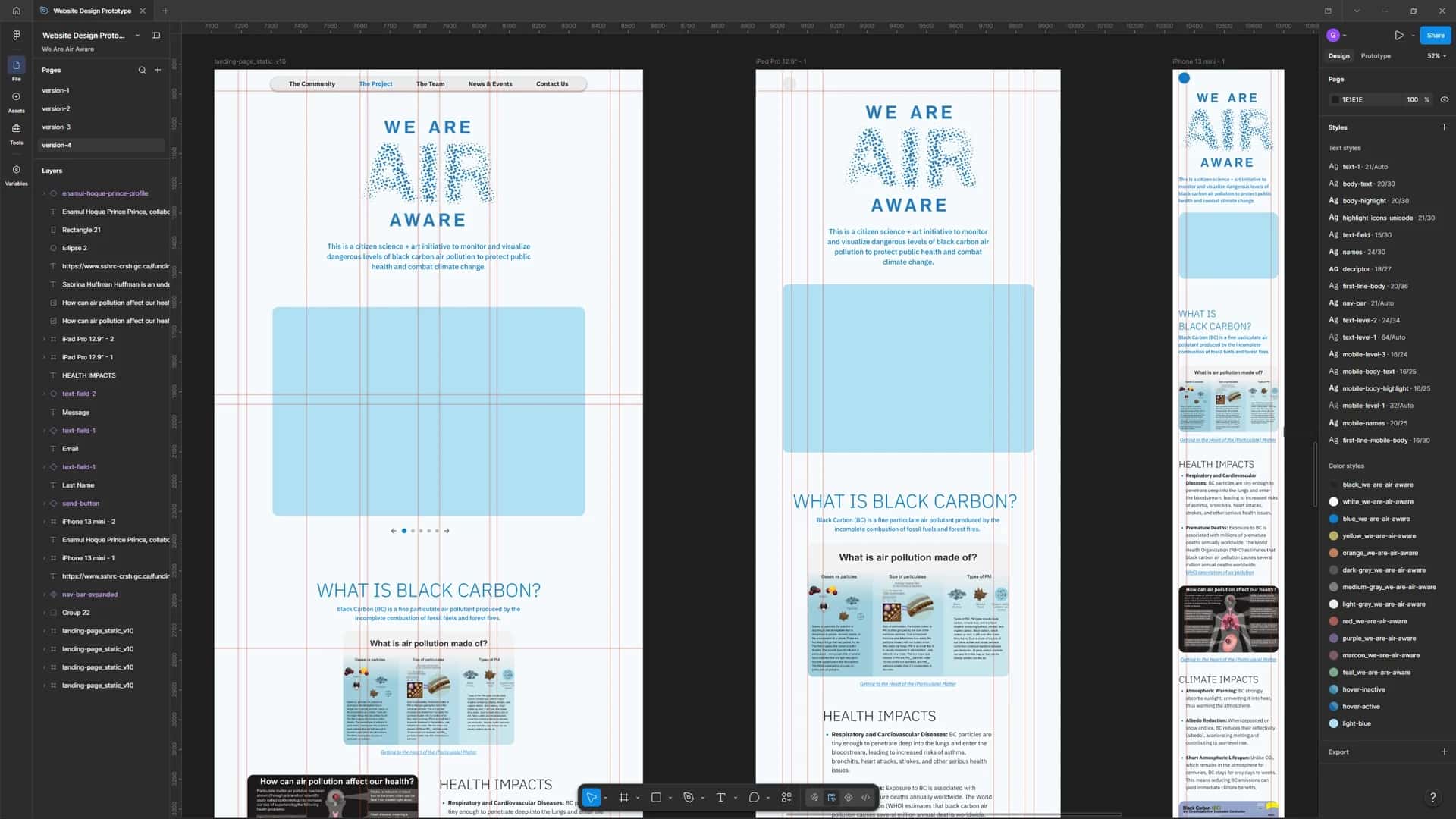Viewport: 1456px width, 819px height.
Task: Click the panel icon in the title bar
Action: coord(1328,11)
